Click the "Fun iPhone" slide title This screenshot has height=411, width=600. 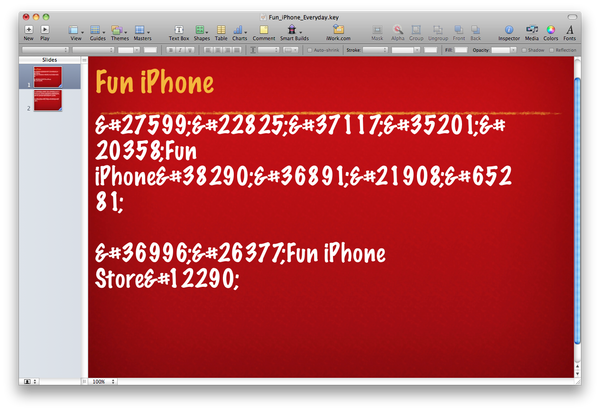(x=155, y=82)
